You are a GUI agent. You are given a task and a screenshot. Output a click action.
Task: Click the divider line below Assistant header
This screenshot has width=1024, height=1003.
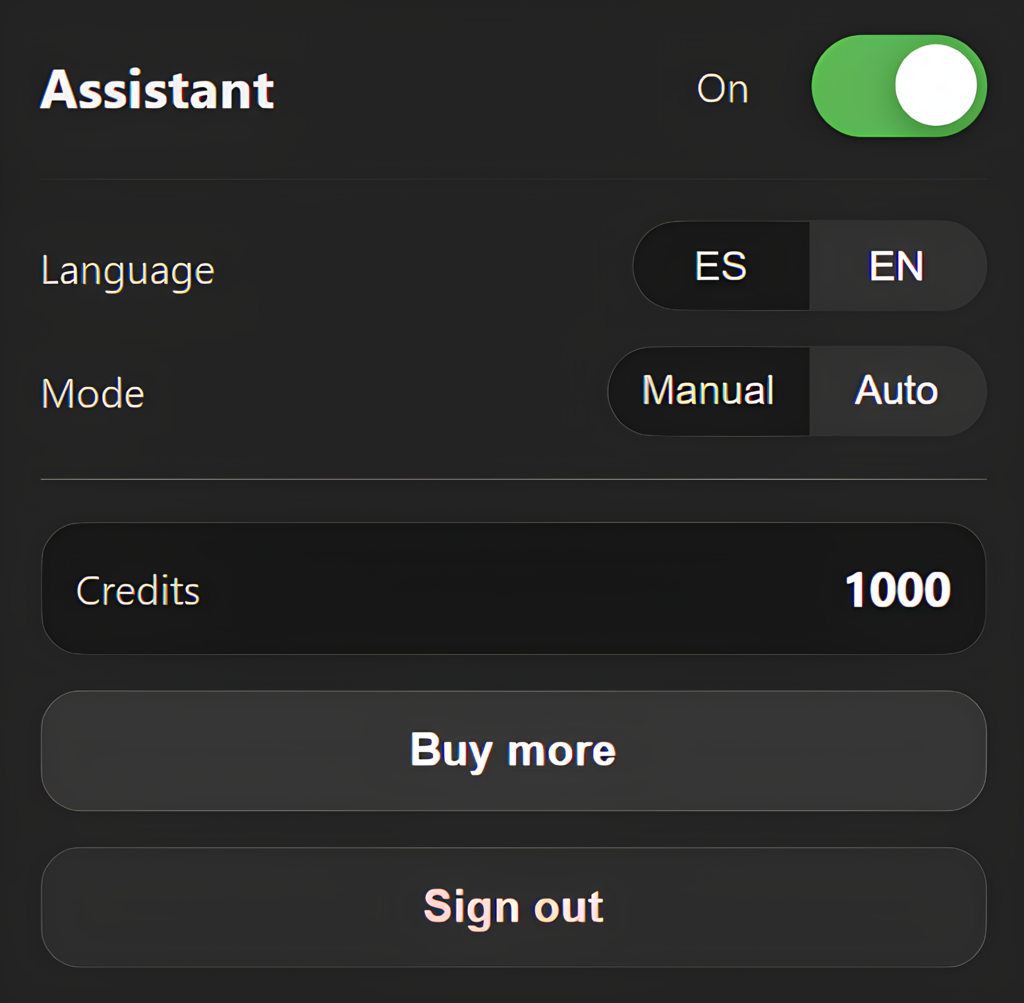513,179
